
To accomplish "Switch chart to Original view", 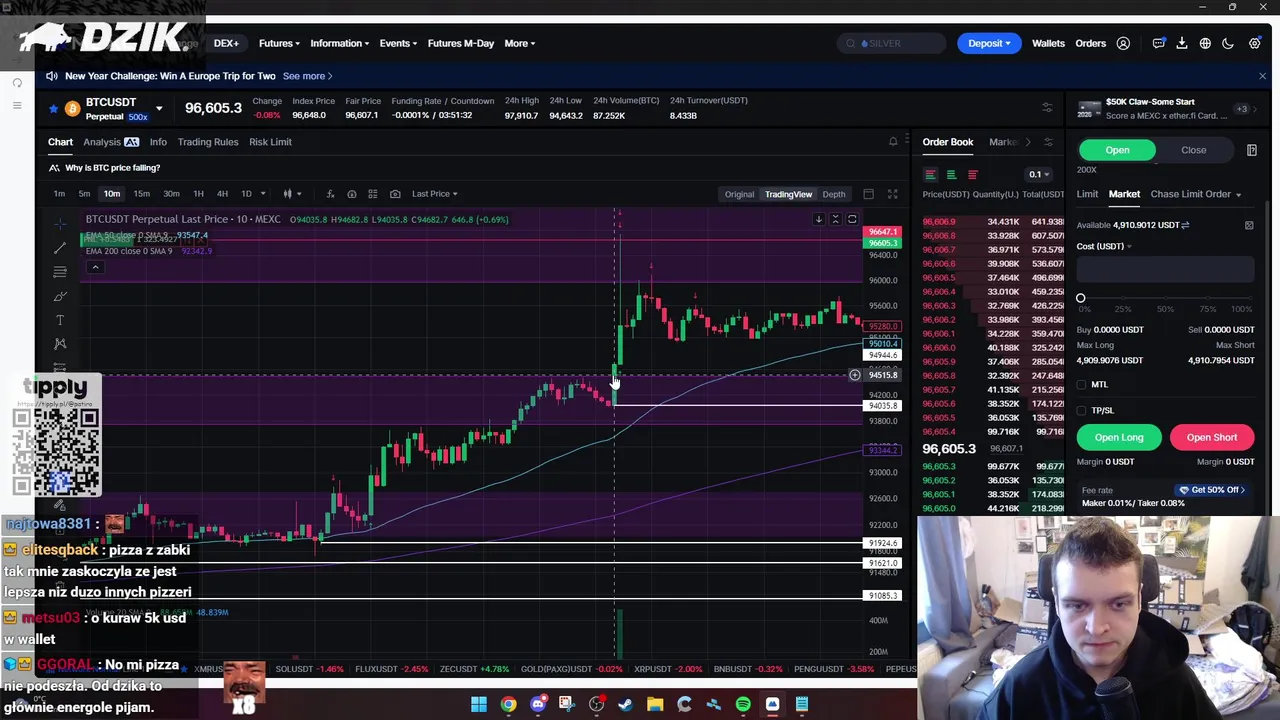I will tap(739, 194).
